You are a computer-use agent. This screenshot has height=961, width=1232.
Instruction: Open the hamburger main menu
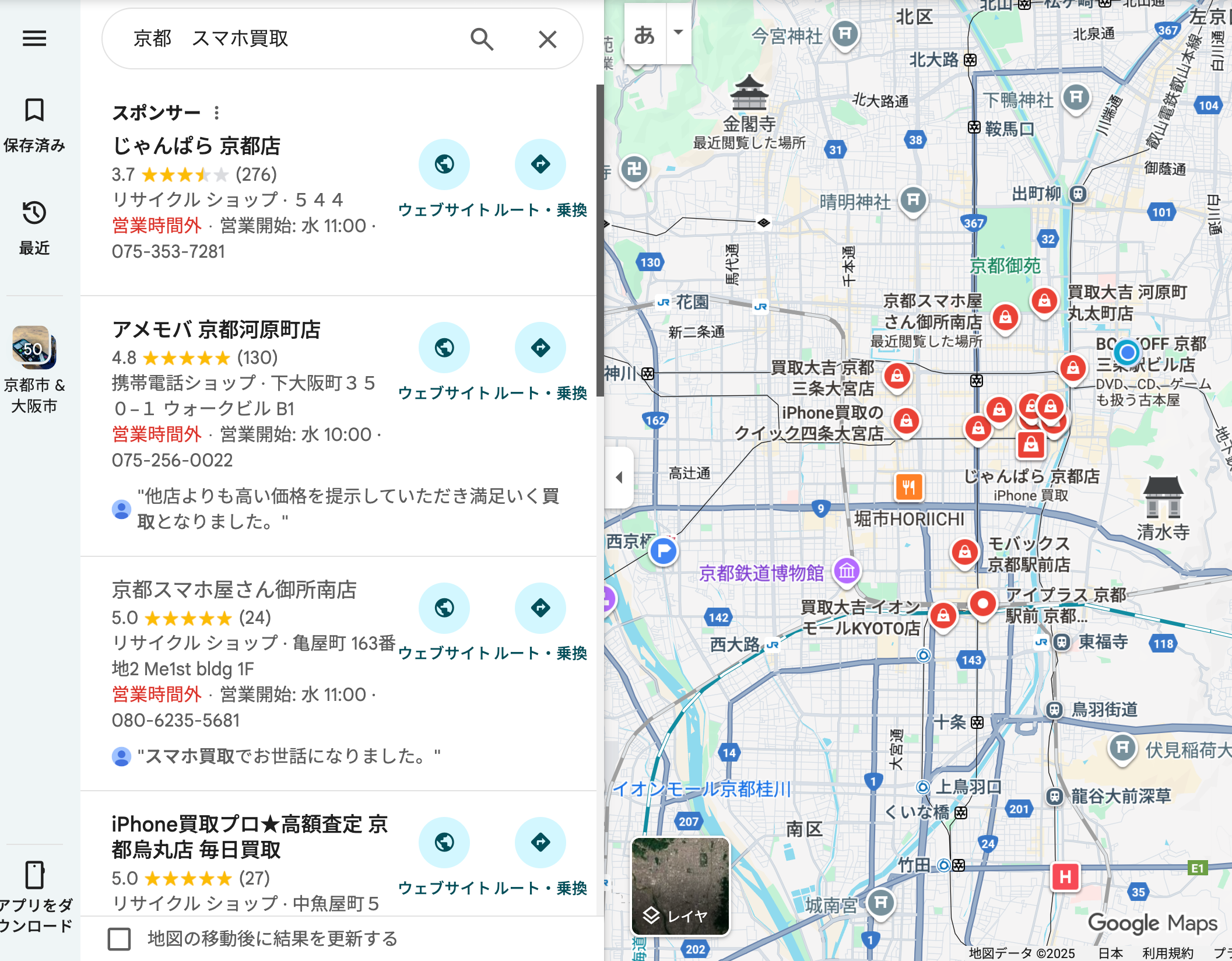(34, 38)
